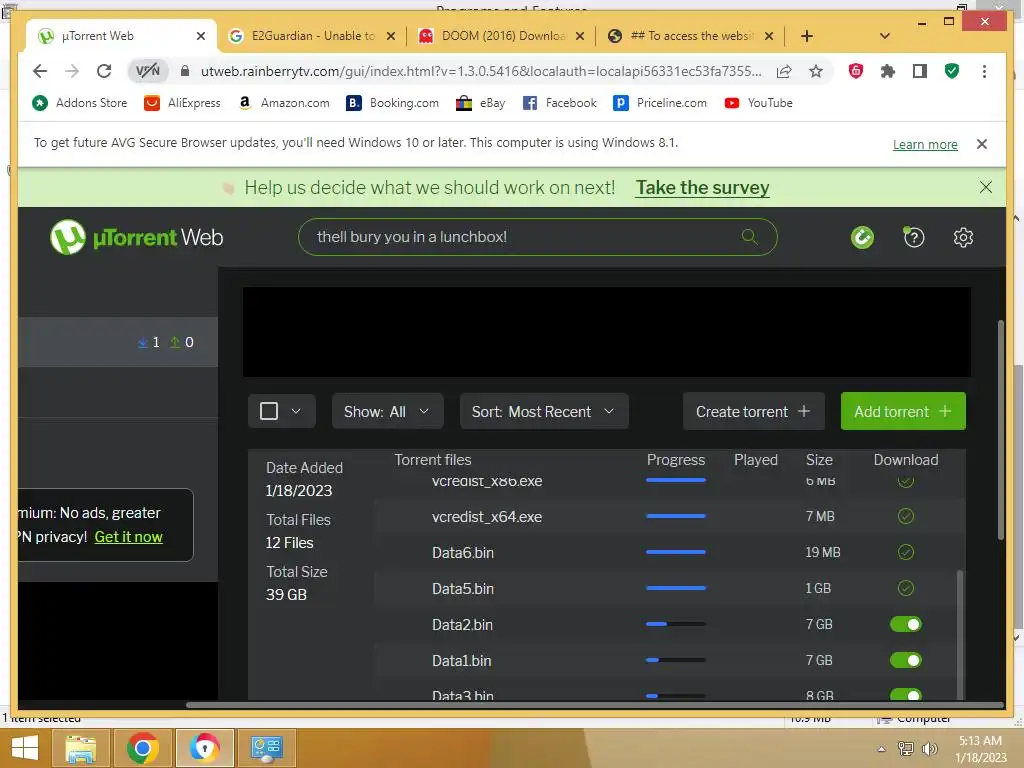
Task: Open File Explorer from taskbar
Action: point(80,748)
